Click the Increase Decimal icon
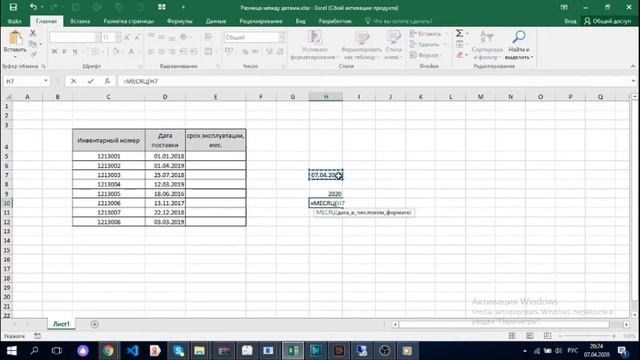Viewport: 640px width, 360px height. 269,51
